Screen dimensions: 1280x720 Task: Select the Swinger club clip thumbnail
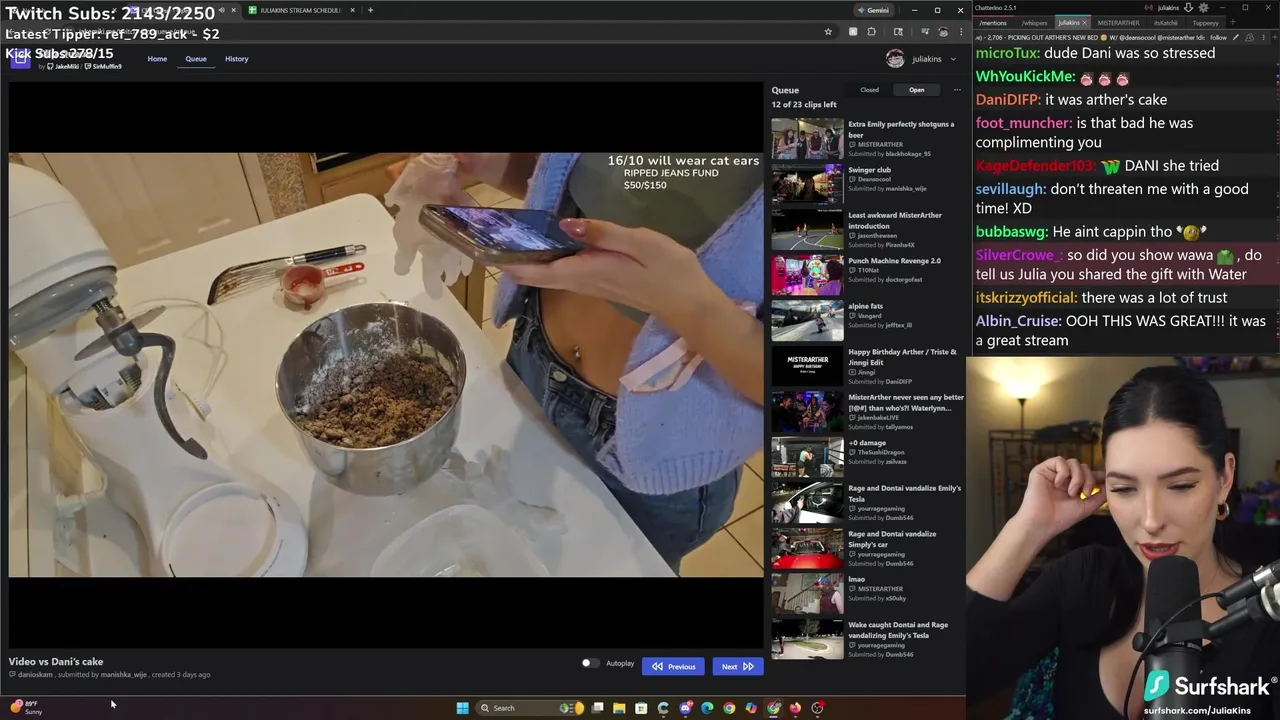(x=807, y=185)
